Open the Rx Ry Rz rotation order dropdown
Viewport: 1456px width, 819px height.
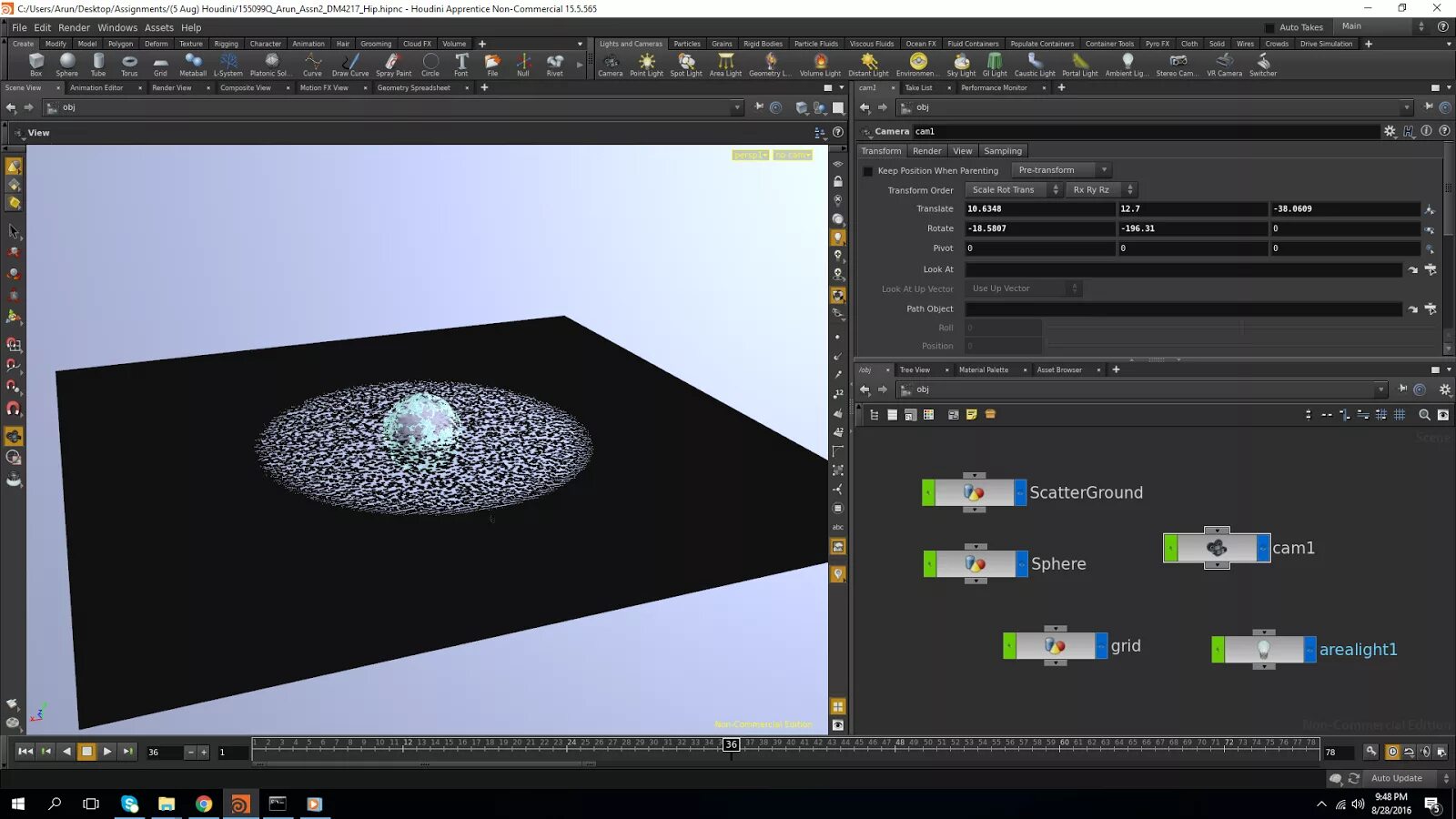[1101, 190]
